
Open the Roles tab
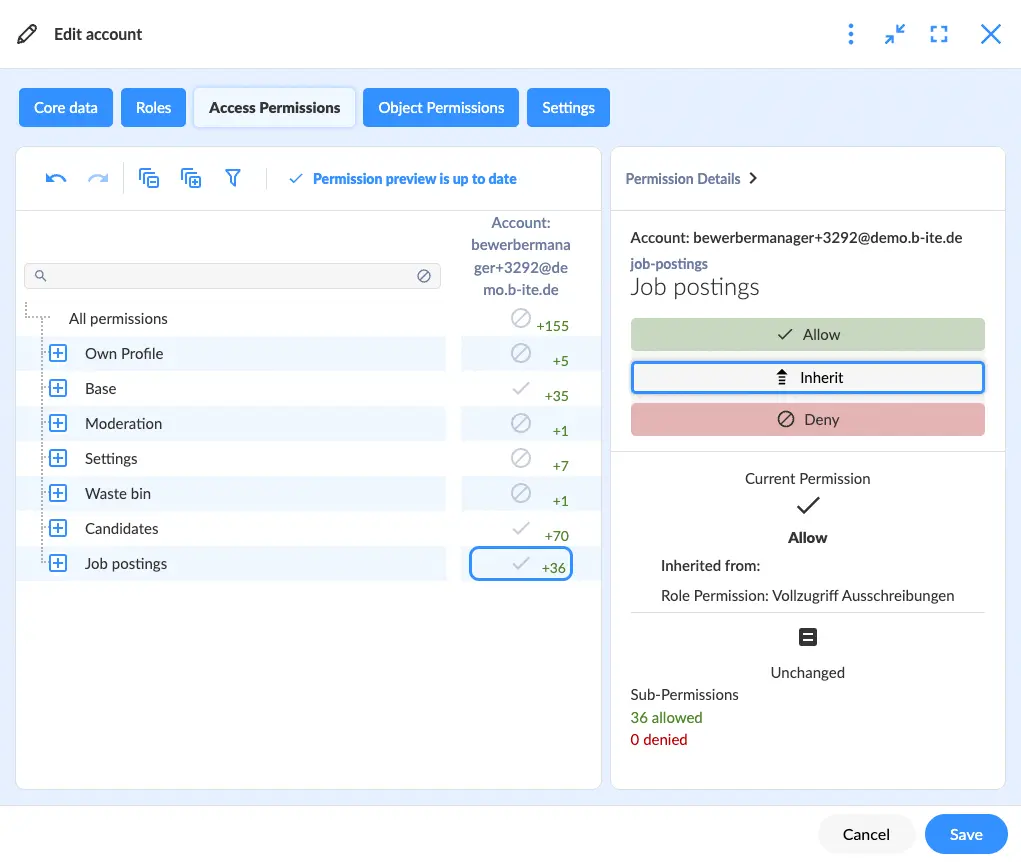pos(154,107)
